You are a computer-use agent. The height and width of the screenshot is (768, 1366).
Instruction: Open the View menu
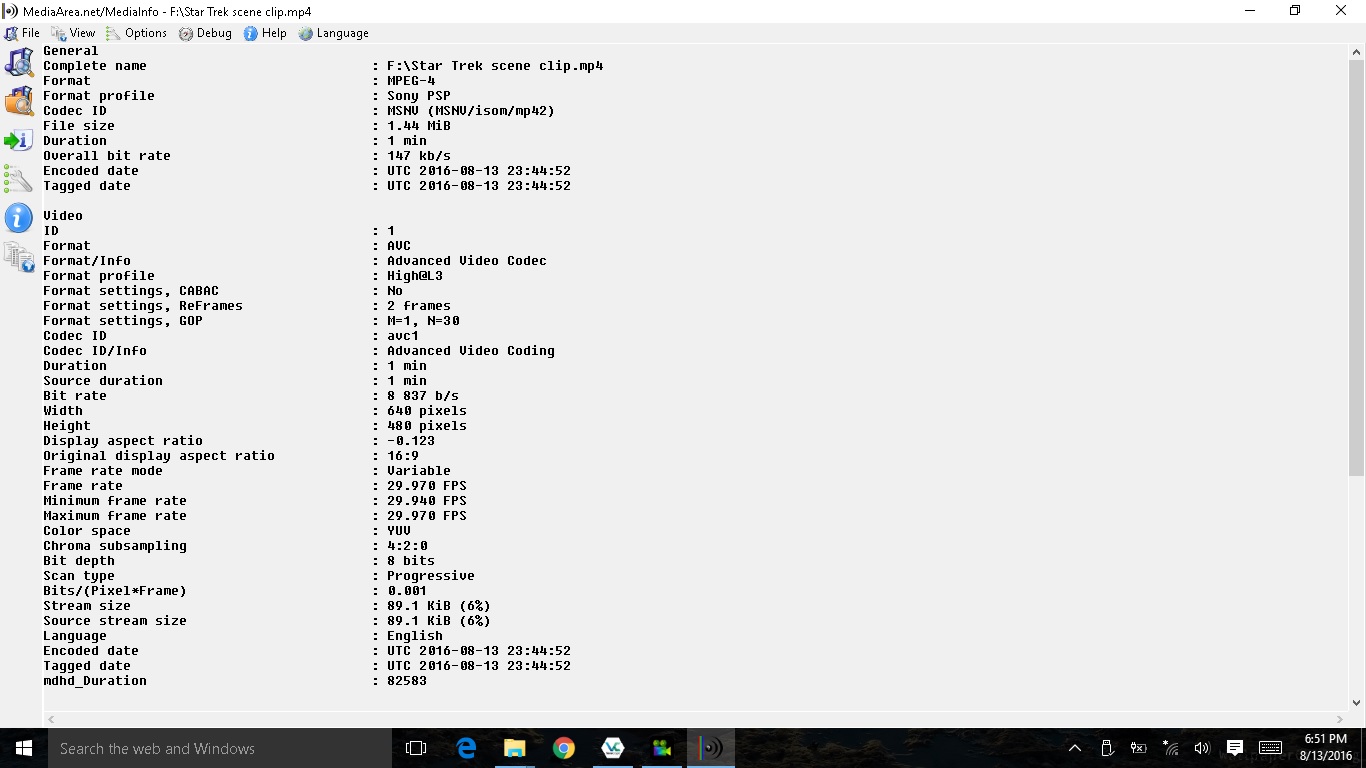tap(73, 33)
